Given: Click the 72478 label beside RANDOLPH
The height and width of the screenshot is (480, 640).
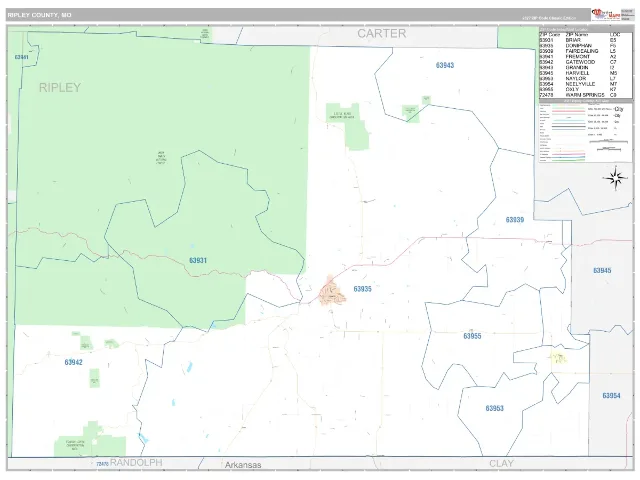Looking at the screenshot, I should (x=102, y=464).
